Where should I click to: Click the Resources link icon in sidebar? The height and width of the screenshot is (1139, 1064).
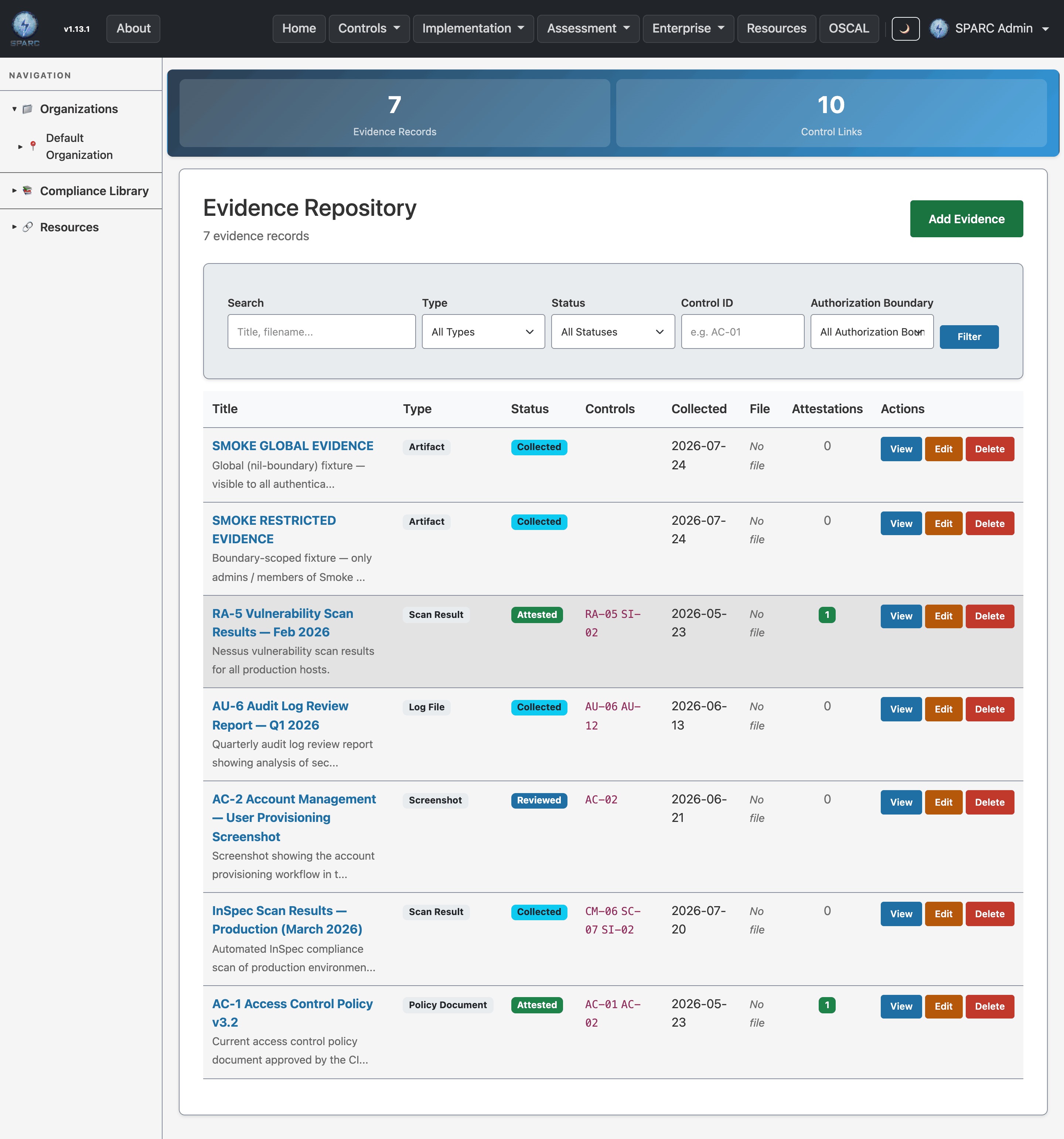coord(27,227)
